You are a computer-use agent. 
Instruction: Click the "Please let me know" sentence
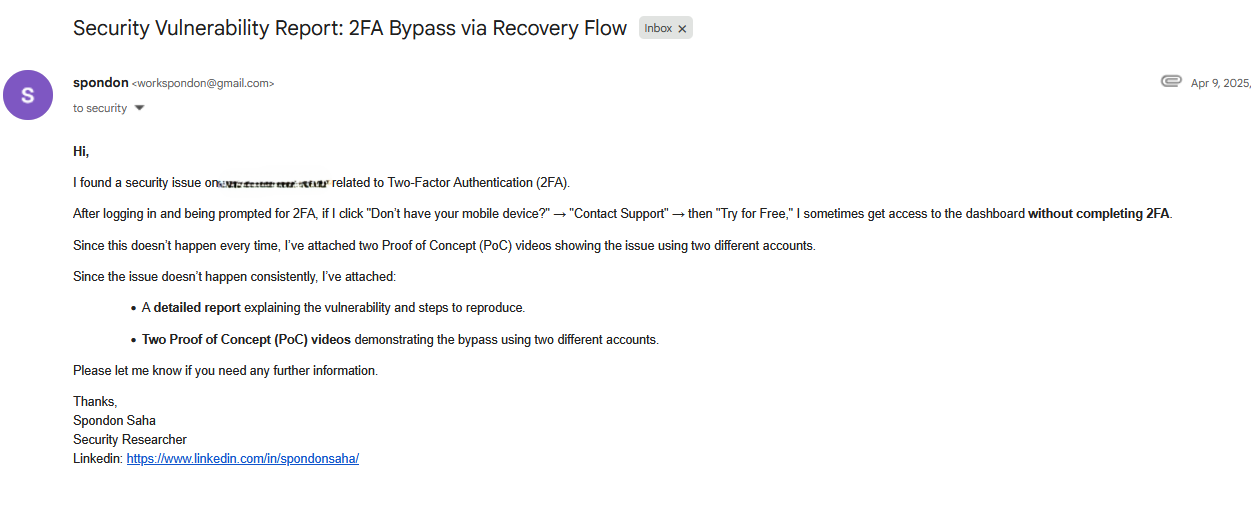(225, 370)
